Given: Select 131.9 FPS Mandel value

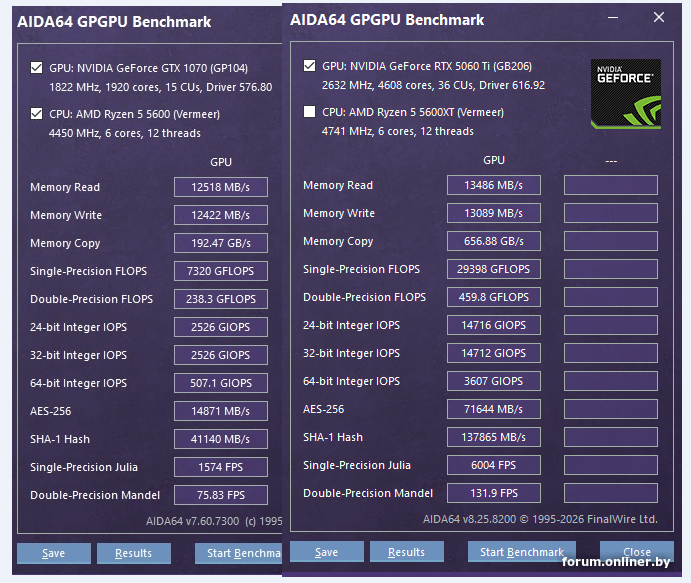Looking at the screenshot, I should pos(494,493).
